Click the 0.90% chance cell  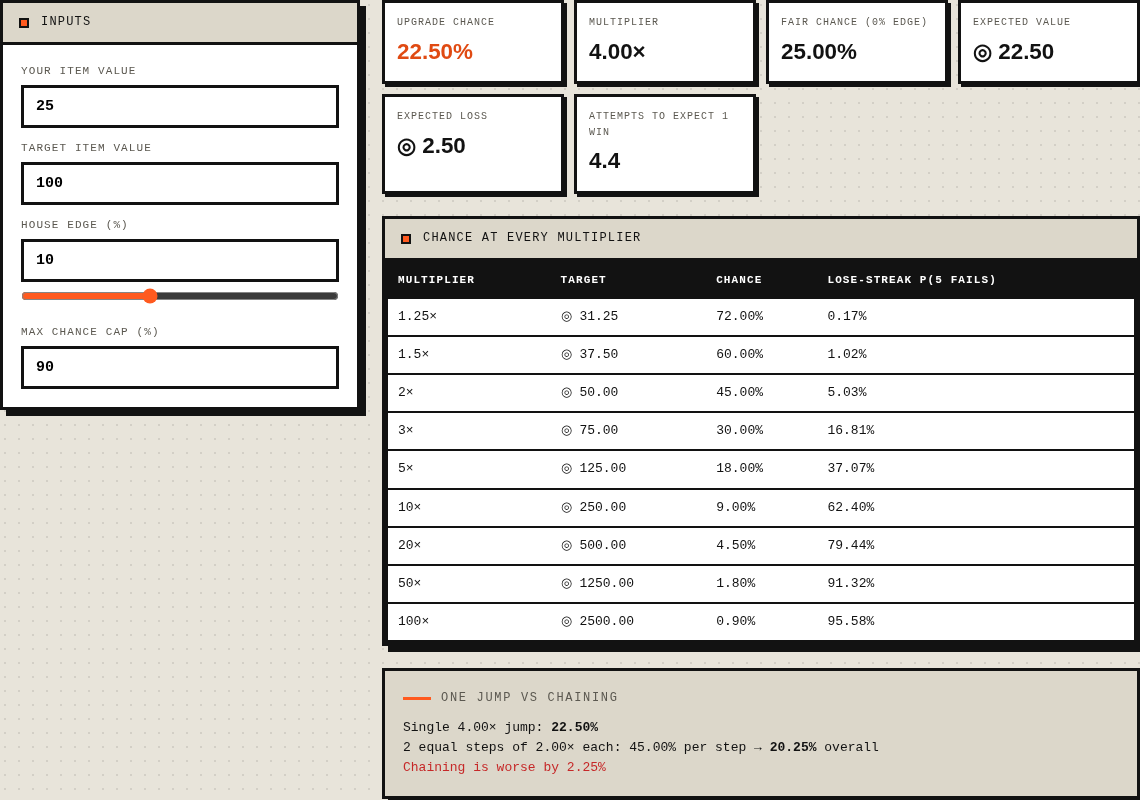[x=736, y=621]
